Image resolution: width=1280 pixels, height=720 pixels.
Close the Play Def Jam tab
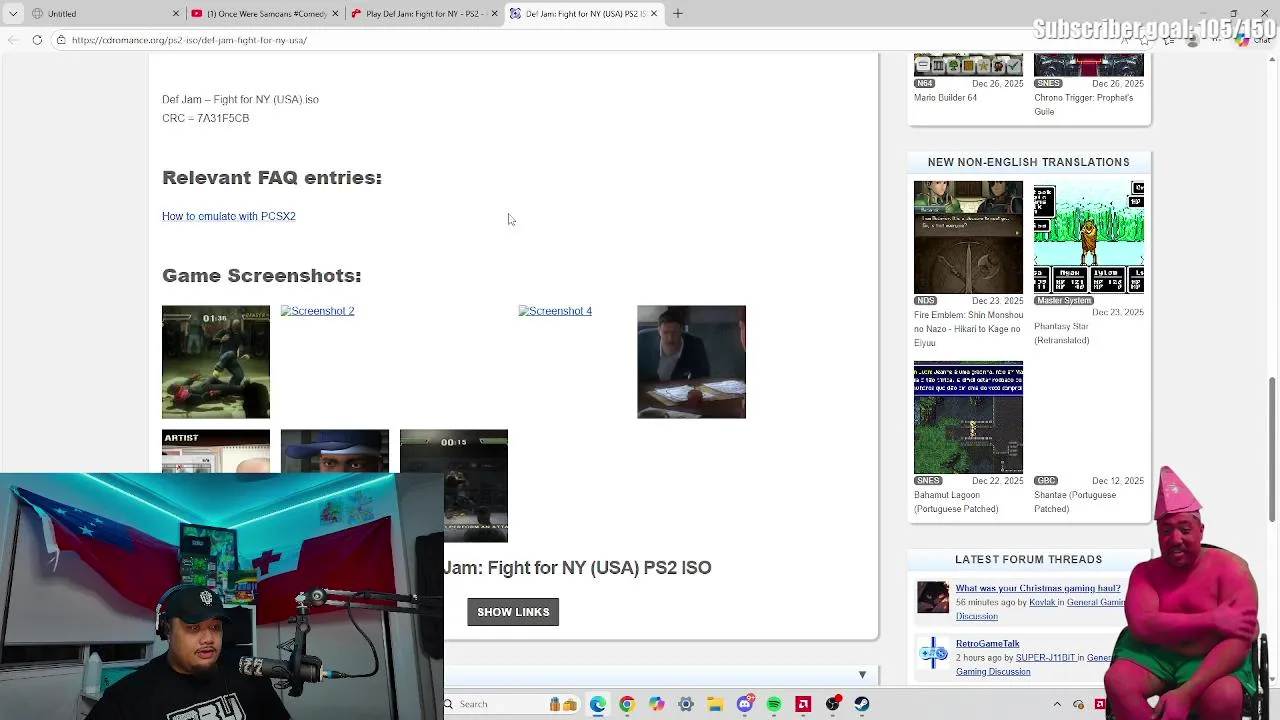tap(494, 13)
